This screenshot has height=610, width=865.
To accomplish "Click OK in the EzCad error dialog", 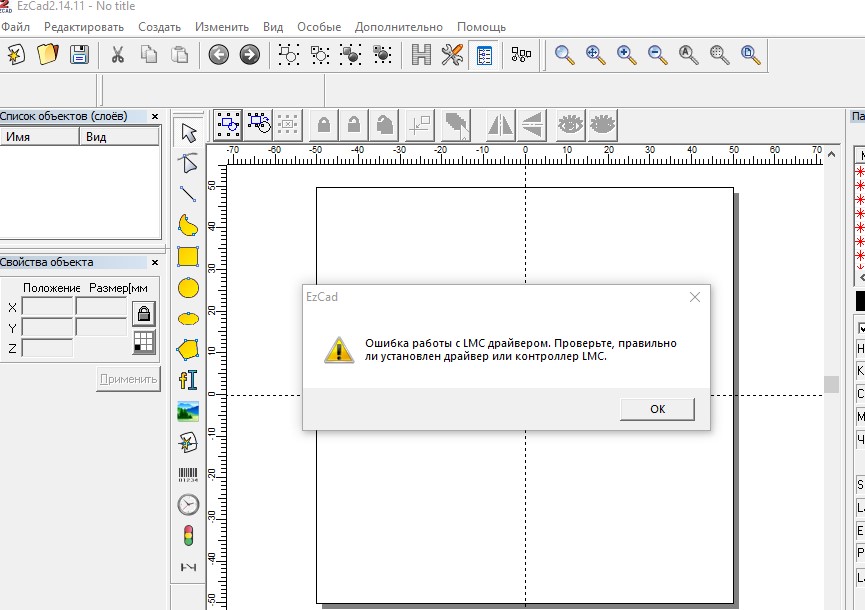I will [x=657, y=409].
